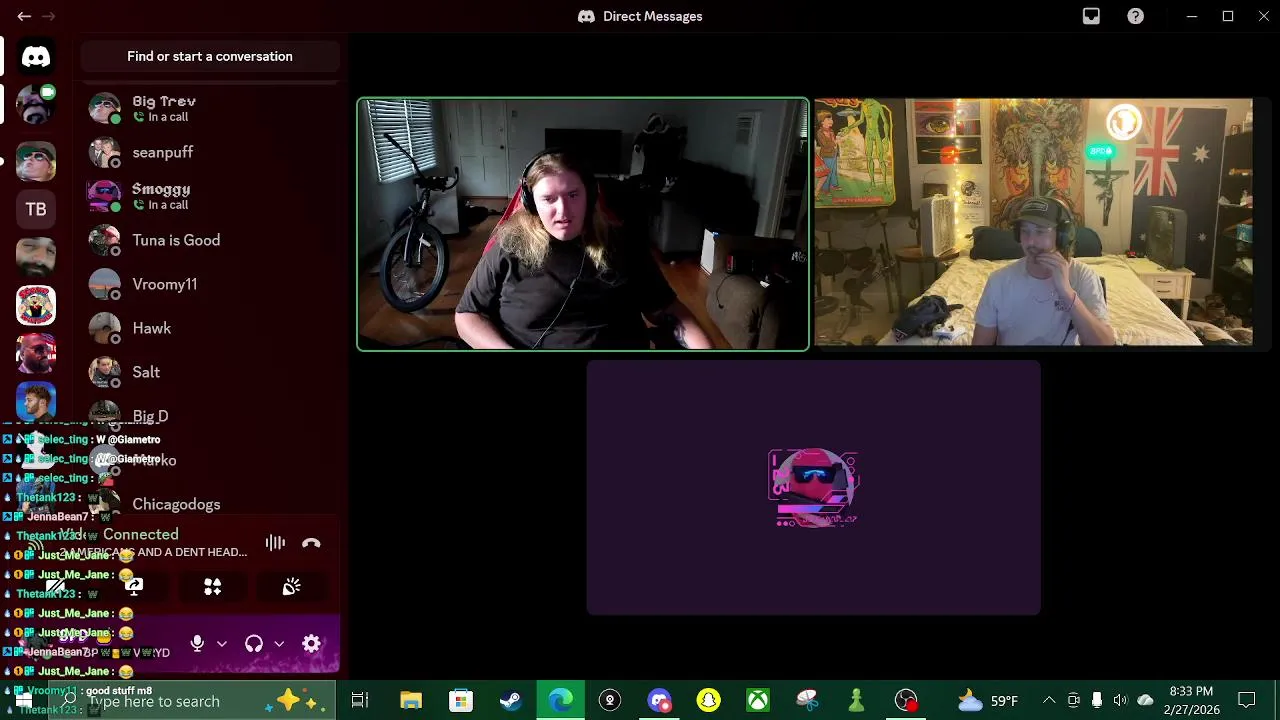
Task: Show hidden system tray icons
Action: point(1049,701)
